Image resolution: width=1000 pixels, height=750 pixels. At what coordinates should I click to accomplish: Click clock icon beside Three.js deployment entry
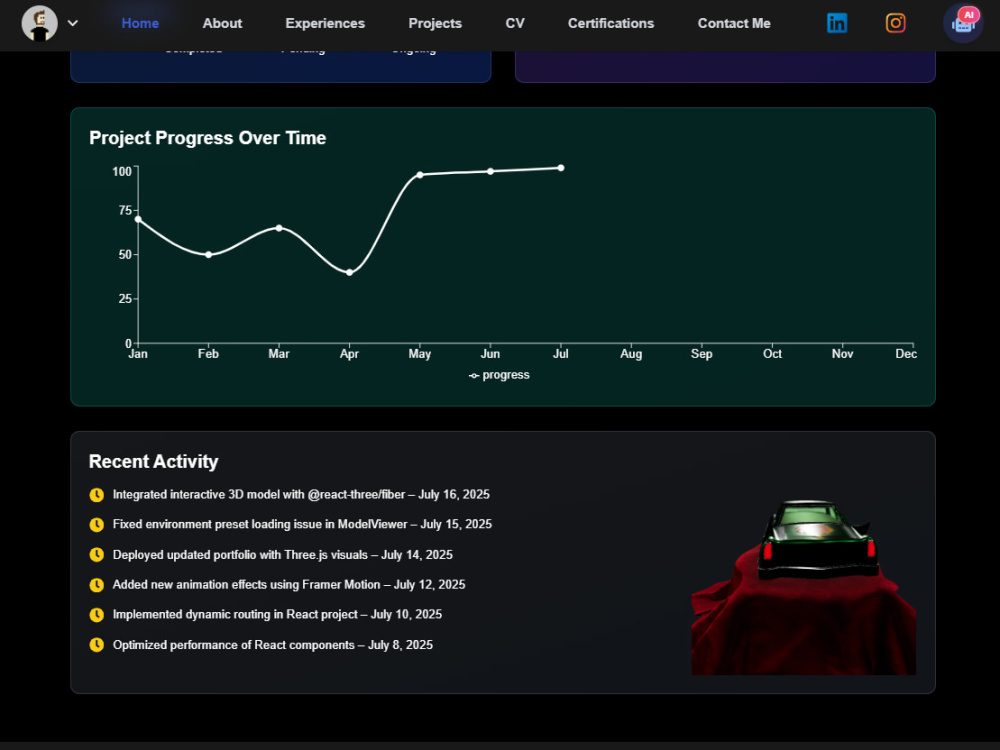pyautogui.click(x=96, y=555)
